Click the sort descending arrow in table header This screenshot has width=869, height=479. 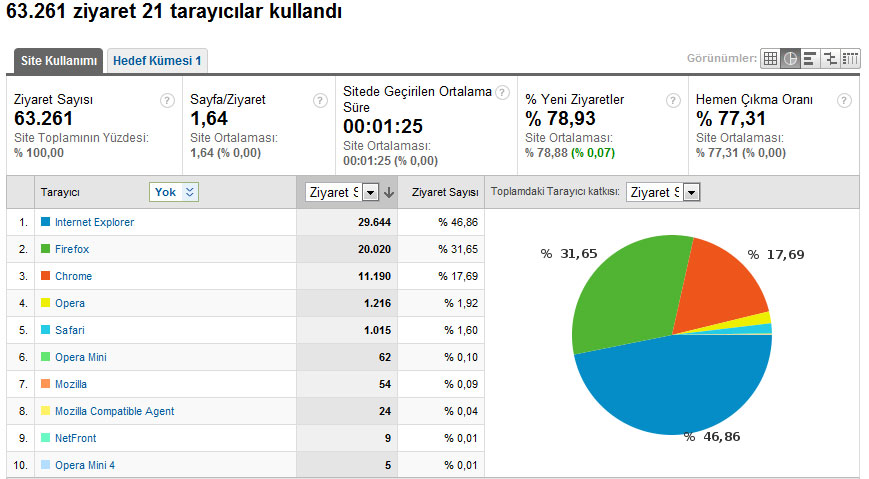click(x=389, y=192)
